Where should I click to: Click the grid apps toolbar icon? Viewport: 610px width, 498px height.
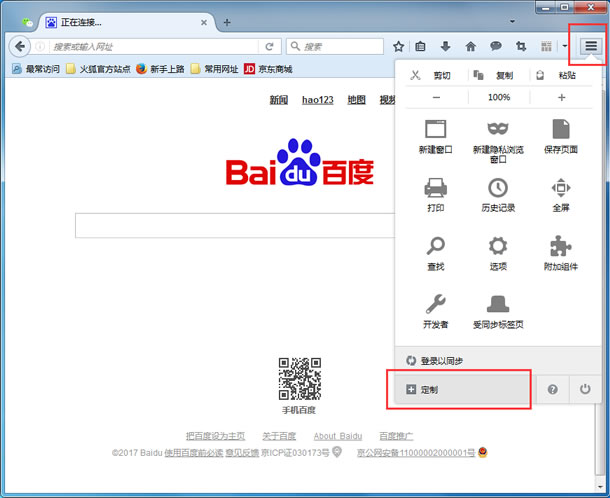546,47
